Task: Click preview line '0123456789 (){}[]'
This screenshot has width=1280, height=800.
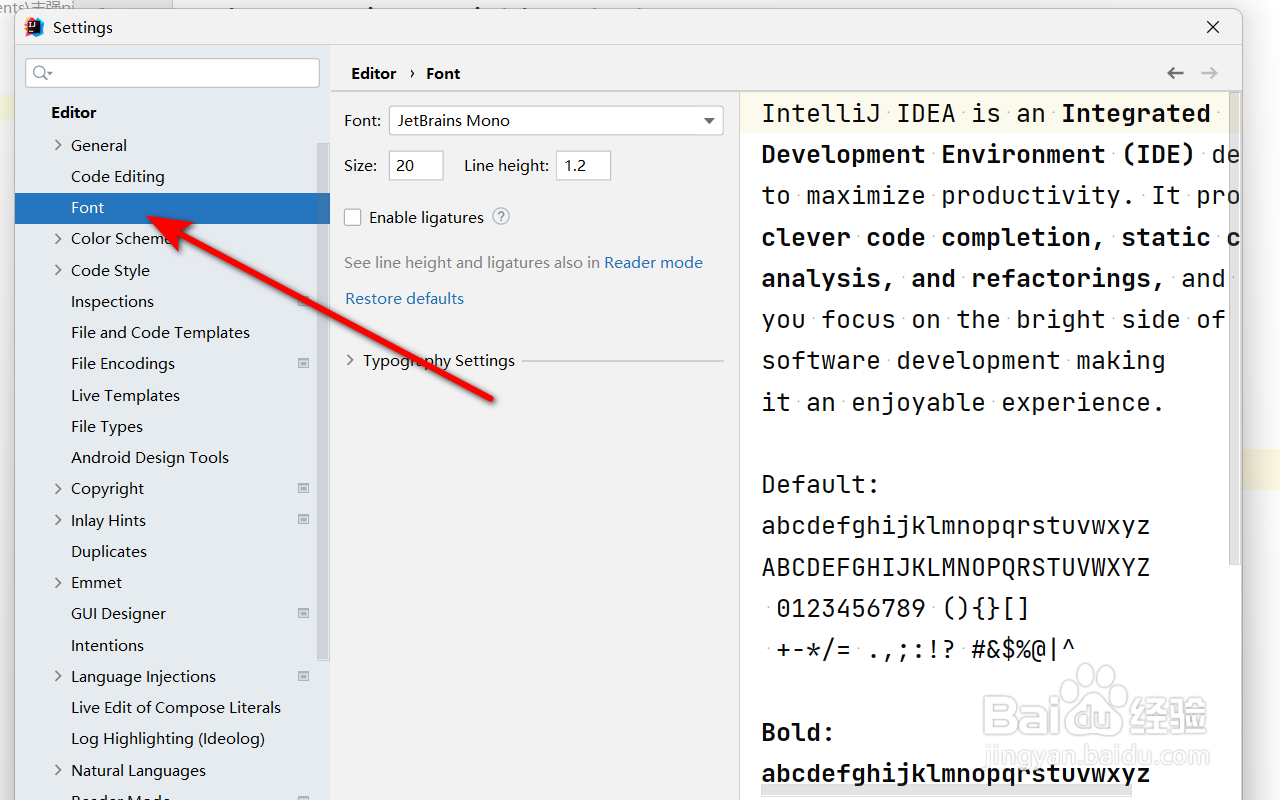Action: 903,608
